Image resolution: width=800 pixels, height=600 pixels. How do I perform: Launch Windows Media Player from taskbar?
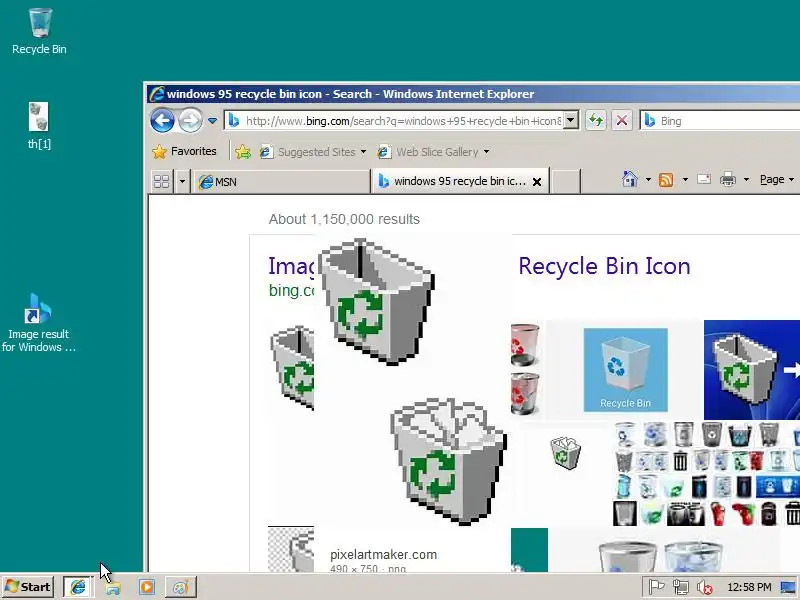point(146,587)
